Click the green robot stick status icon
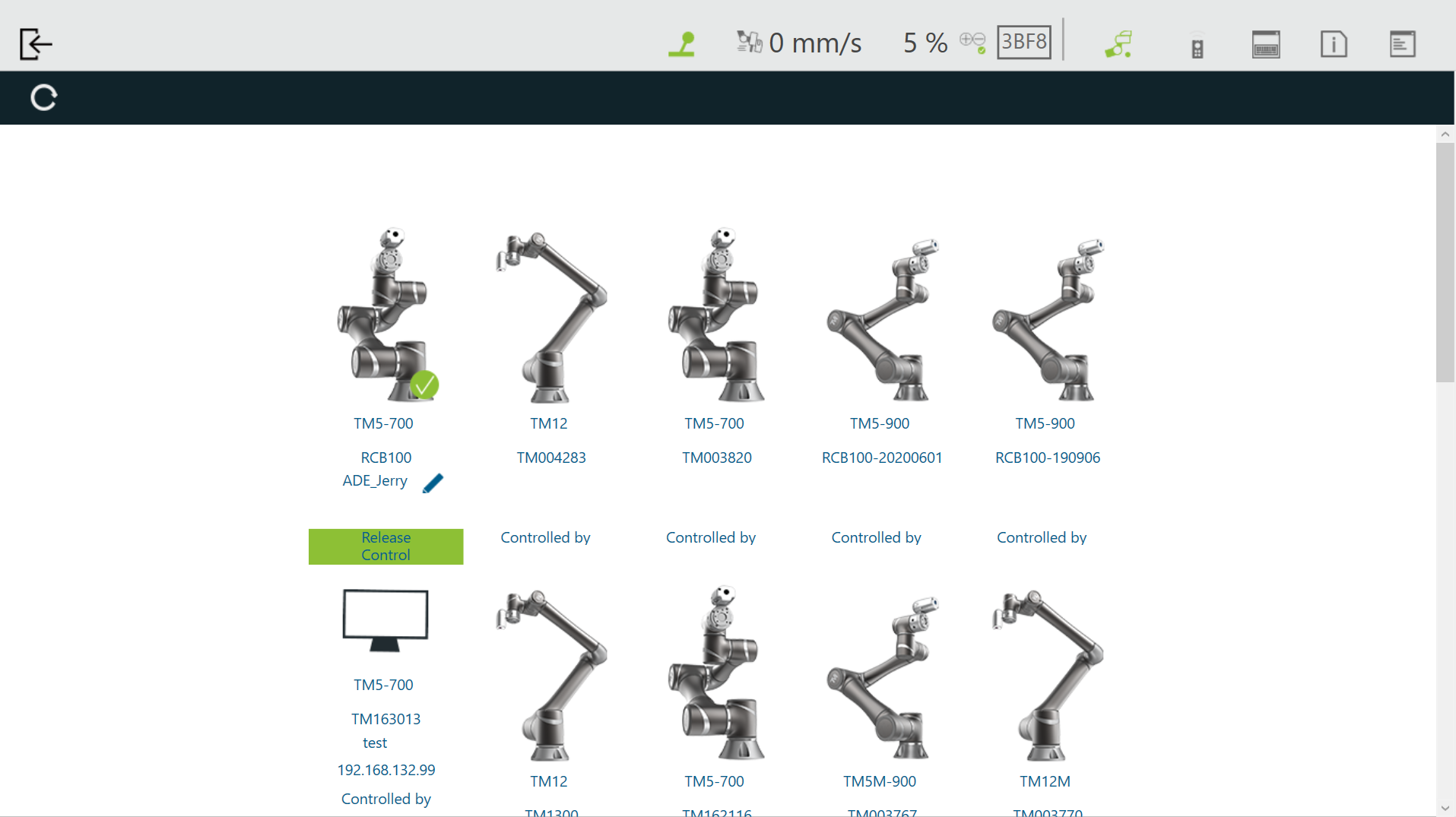This screenshot has height=817, width=1456. pos(682,43)
